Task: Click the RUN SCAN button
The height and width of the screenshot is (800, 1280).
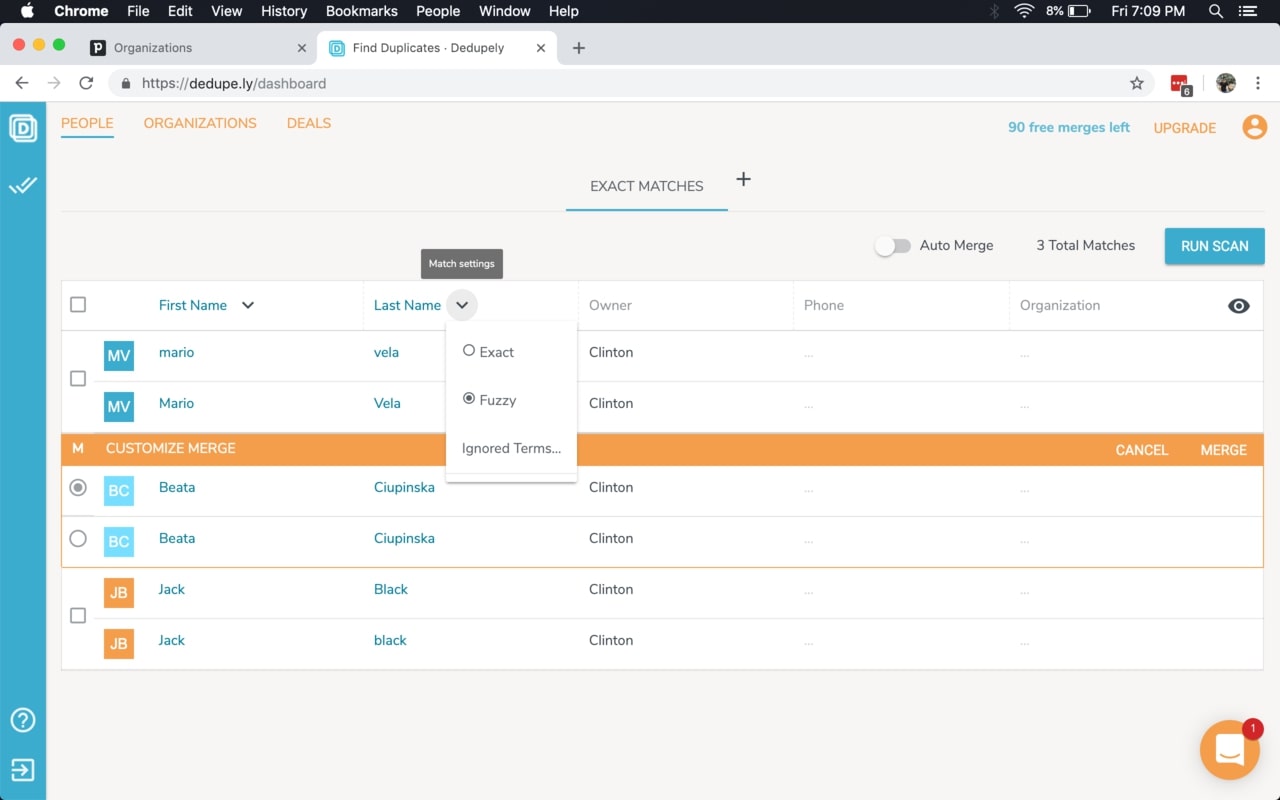Action: (x=1214, y=246)
